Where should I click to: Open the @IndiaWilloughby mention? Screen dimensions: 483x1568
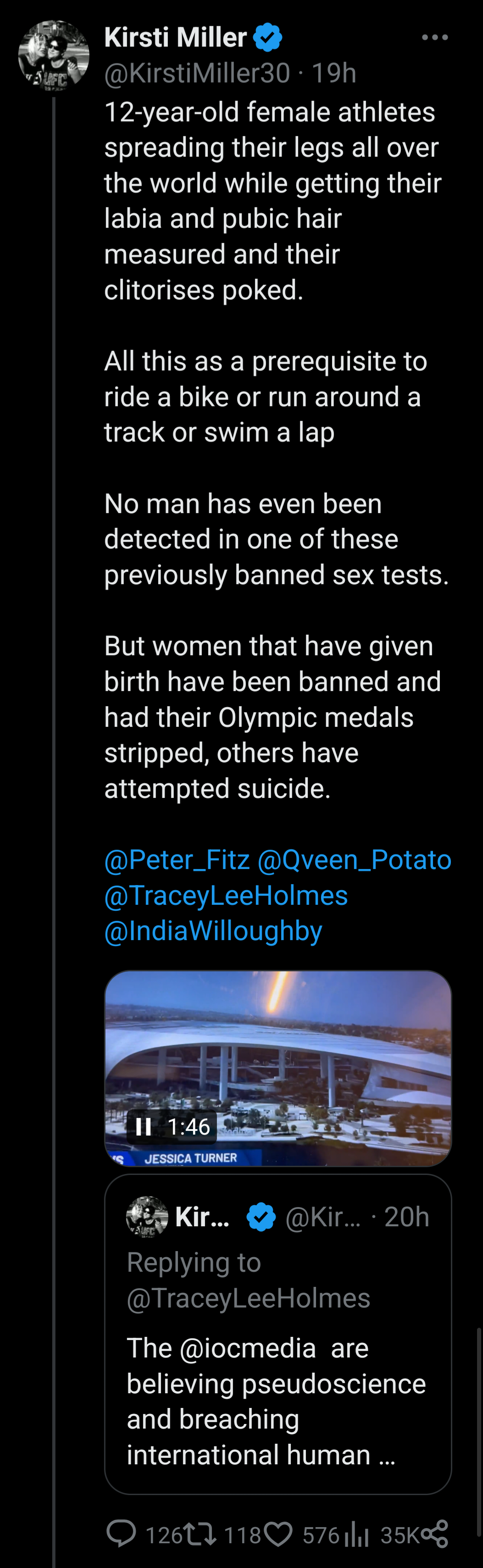tap(213, 931)
